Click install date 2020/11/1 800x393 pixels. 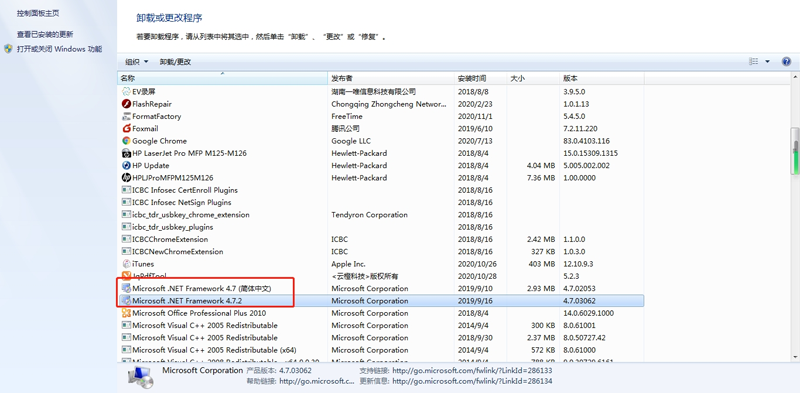(474, 116)
